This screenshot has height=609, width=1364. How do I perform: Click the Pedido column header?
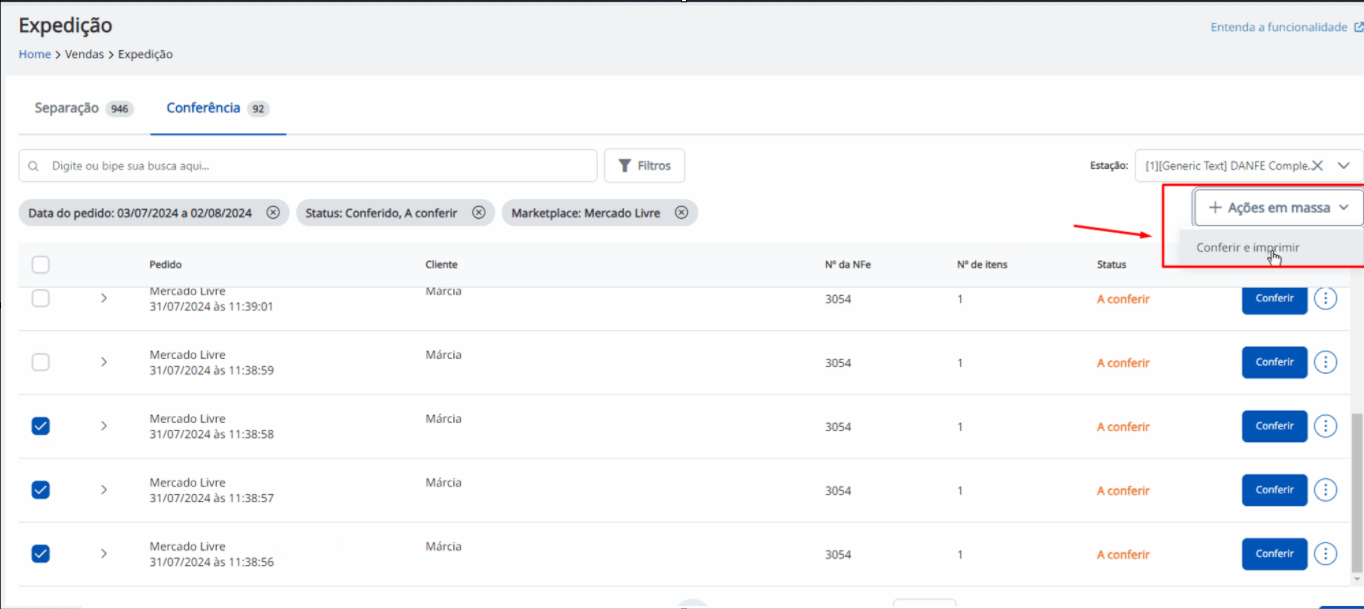pos(165,265)
